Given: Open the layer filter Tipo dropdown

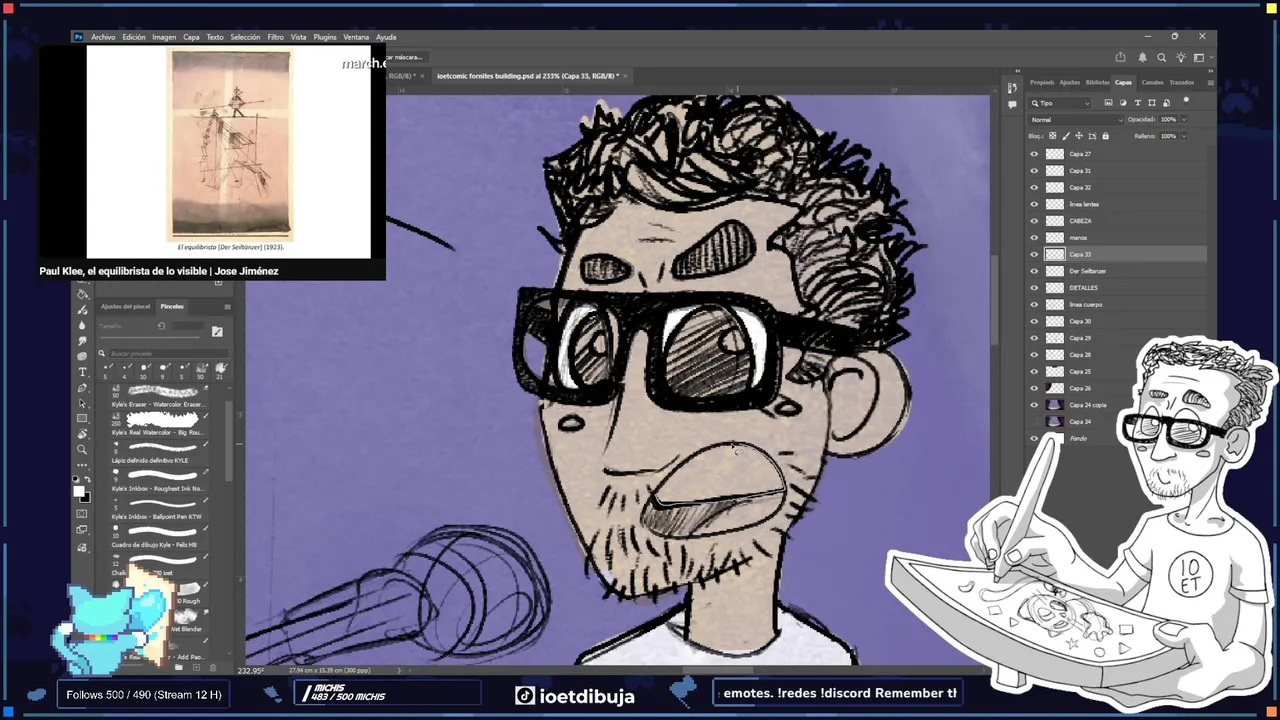Looking at the screenshot, I should pyautogui.click(x=1059, y=103).
